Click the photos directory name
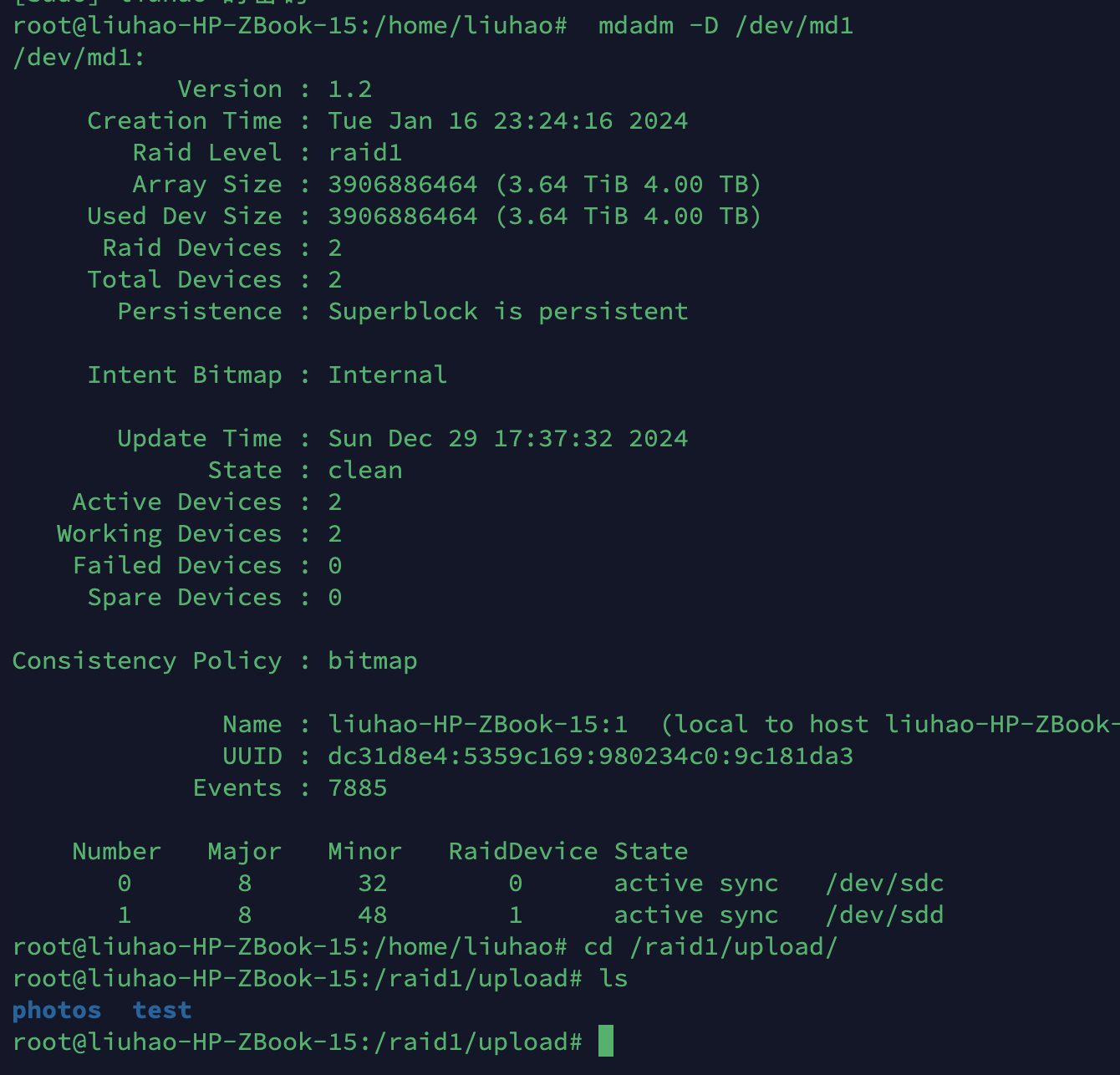The height and width of the screenshot is (1075, 1120). coord(57,1011)
